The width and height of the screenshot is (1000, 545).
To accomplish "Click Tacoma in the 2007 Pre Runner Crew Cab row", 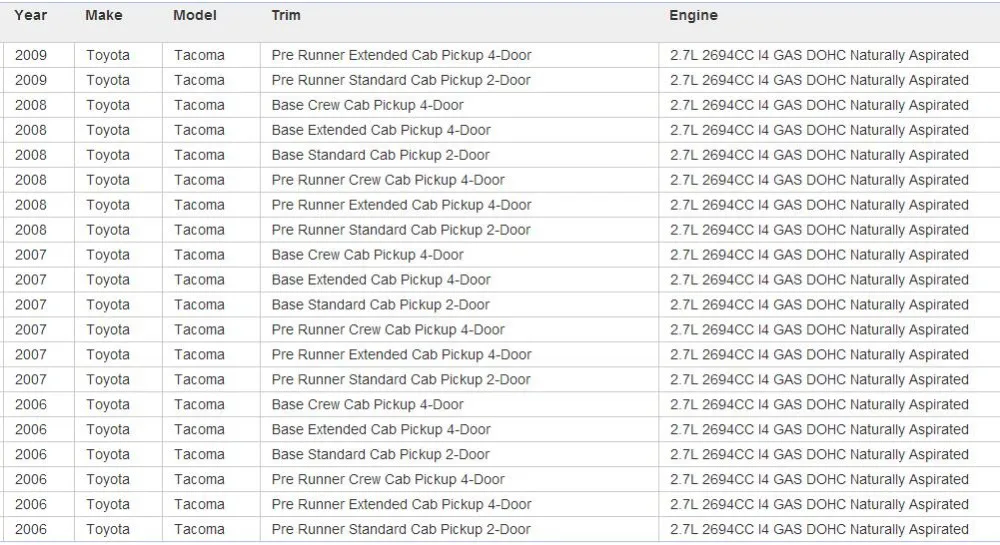I will pyautogui.click(x=199, y=330).
